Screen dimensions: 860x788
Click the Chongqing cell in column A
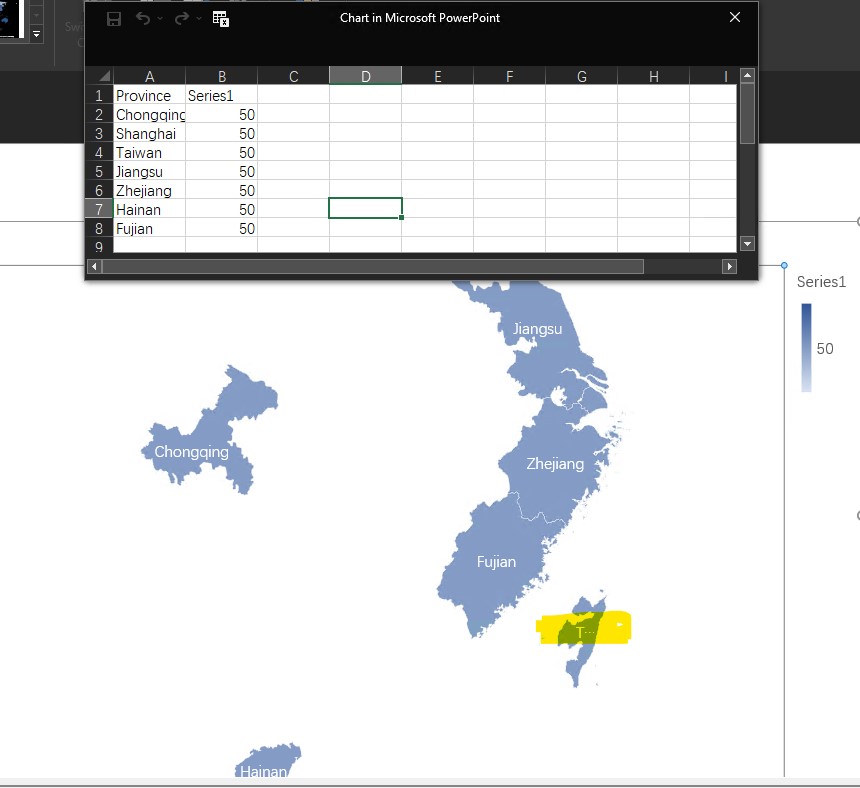tap(149, 115)
